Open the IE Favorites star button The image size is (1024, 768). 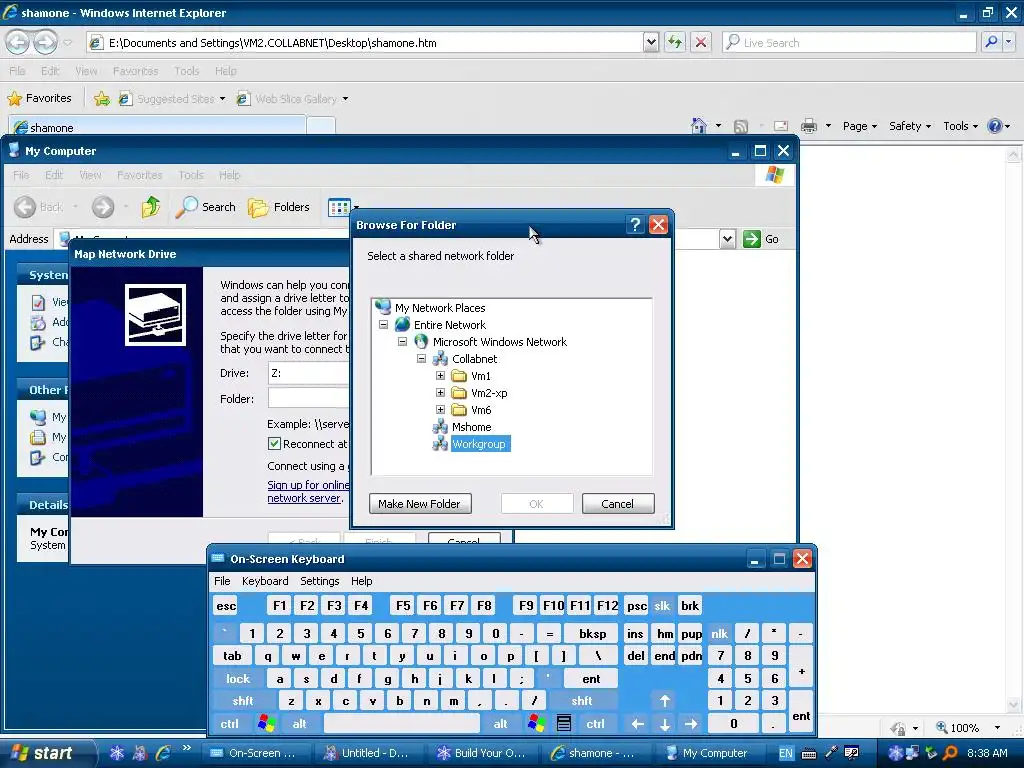coord(40,99)
